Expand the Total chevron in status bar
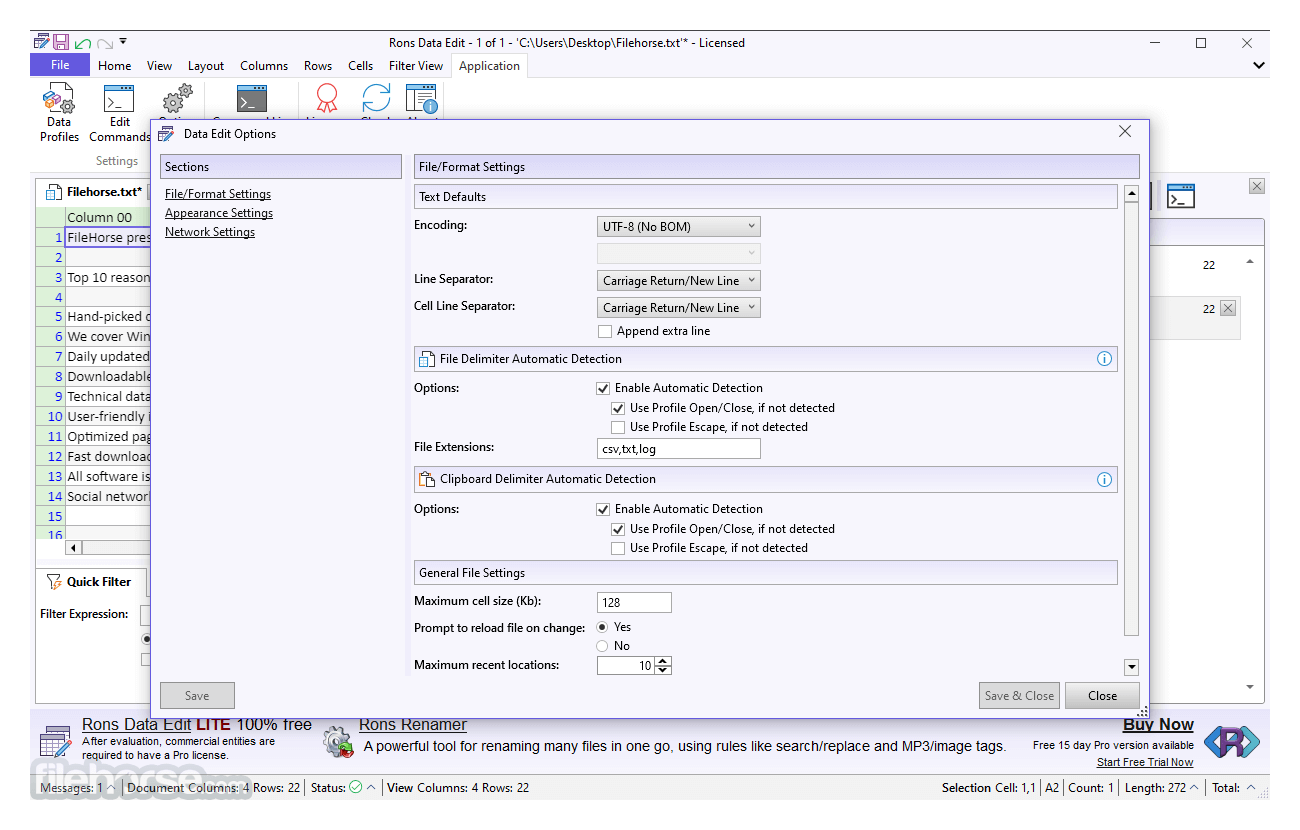Viewport: 1300px width, 830px height. (x=1249, y=788)
